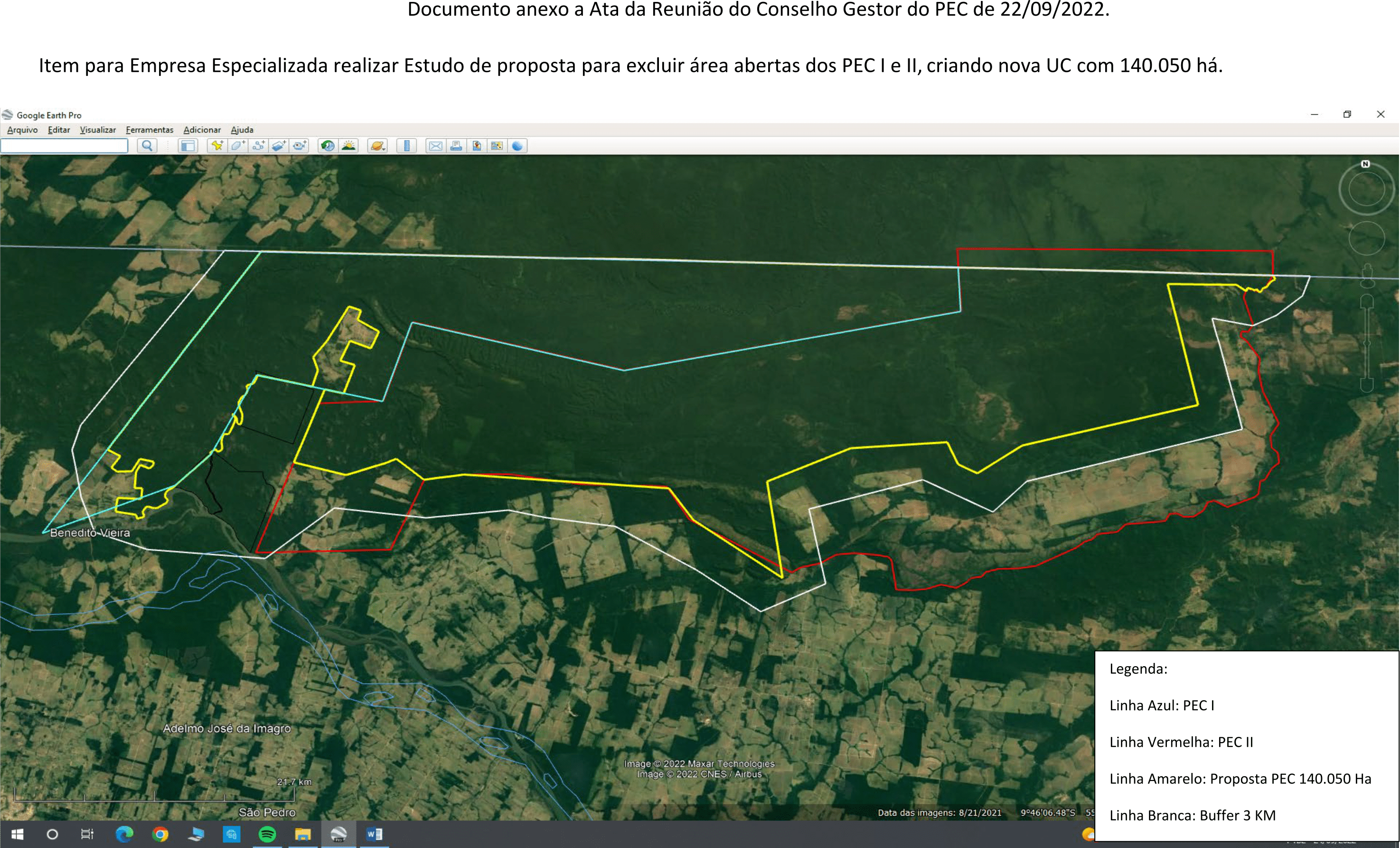Expand the Visualizar menu
Screen dimensions: 1400x848
[98, 130]
